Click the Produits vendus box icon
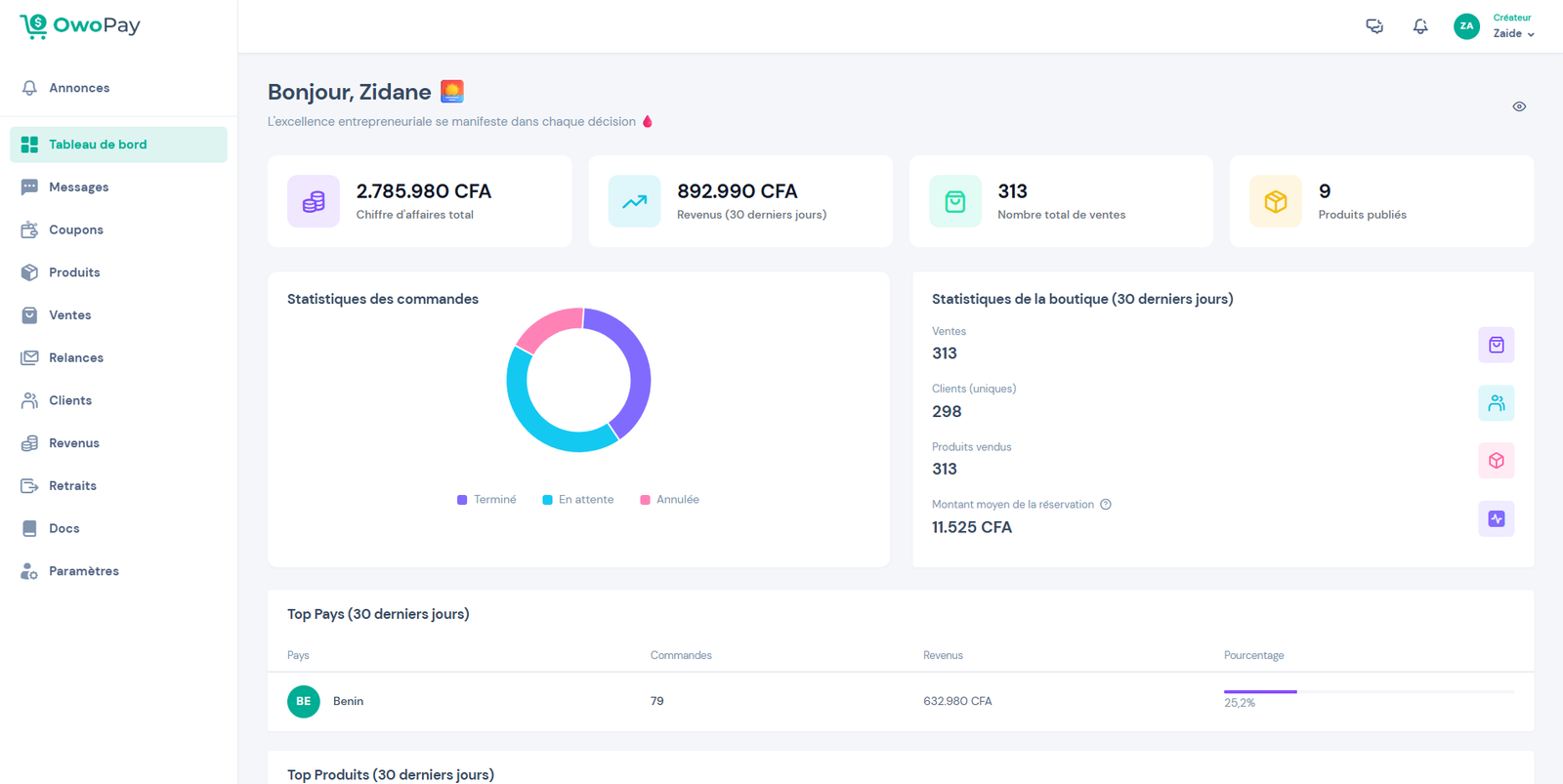Viewport: 1563px width, 784px height. coord(1496,461)
